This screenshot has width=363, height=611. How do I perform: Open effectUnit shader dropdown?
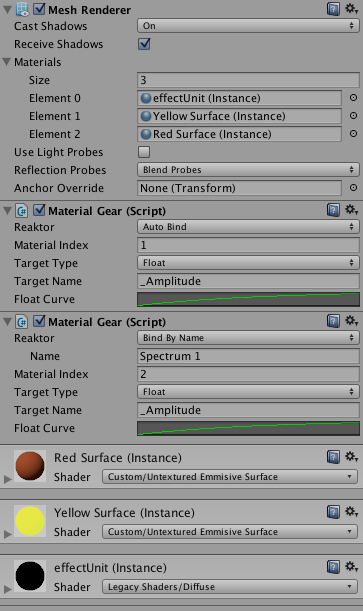(x=230, y=586)
